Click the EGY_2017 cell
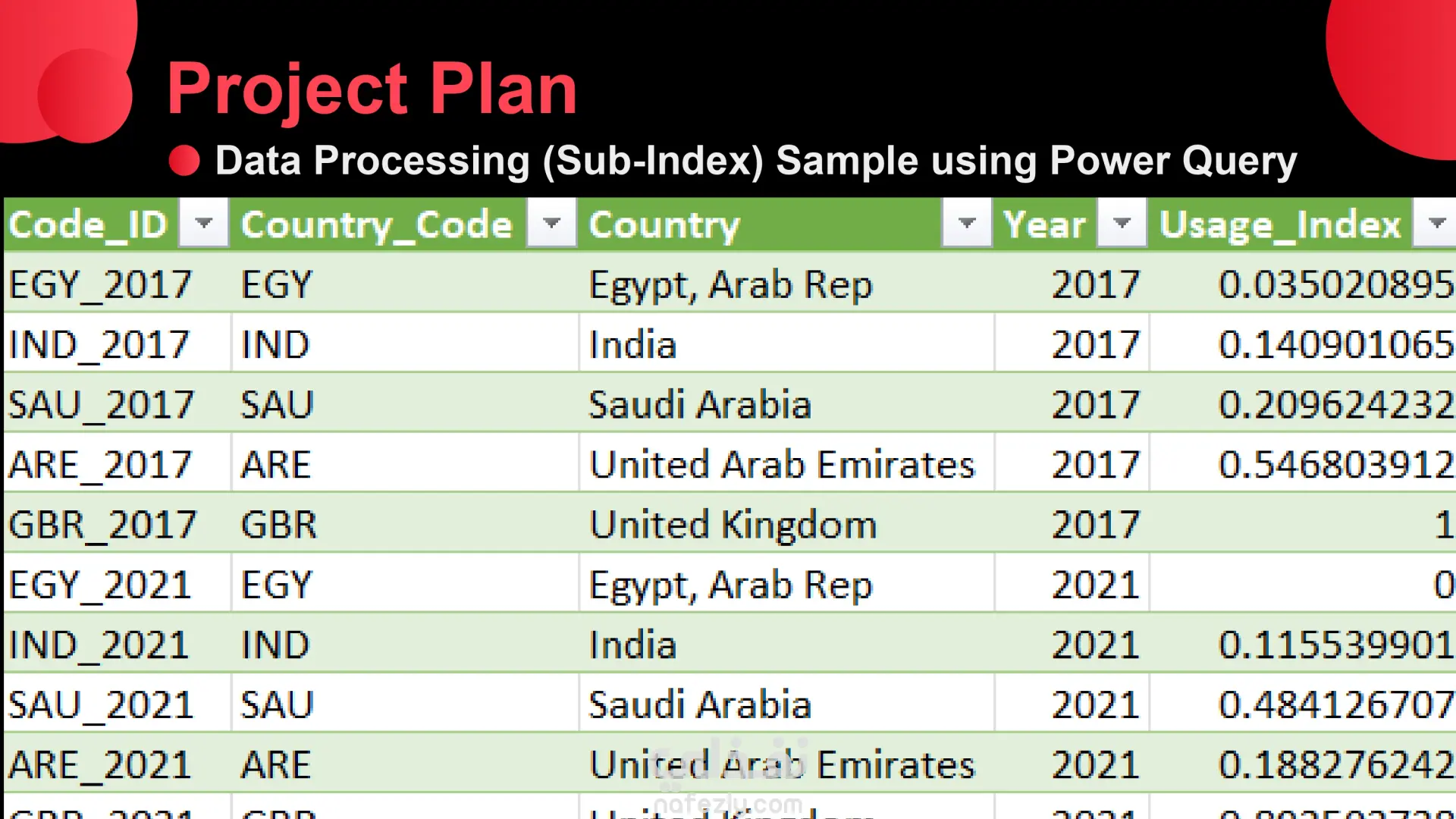Viewport: 1456px width, 819px height. click(x=117, y=284)
